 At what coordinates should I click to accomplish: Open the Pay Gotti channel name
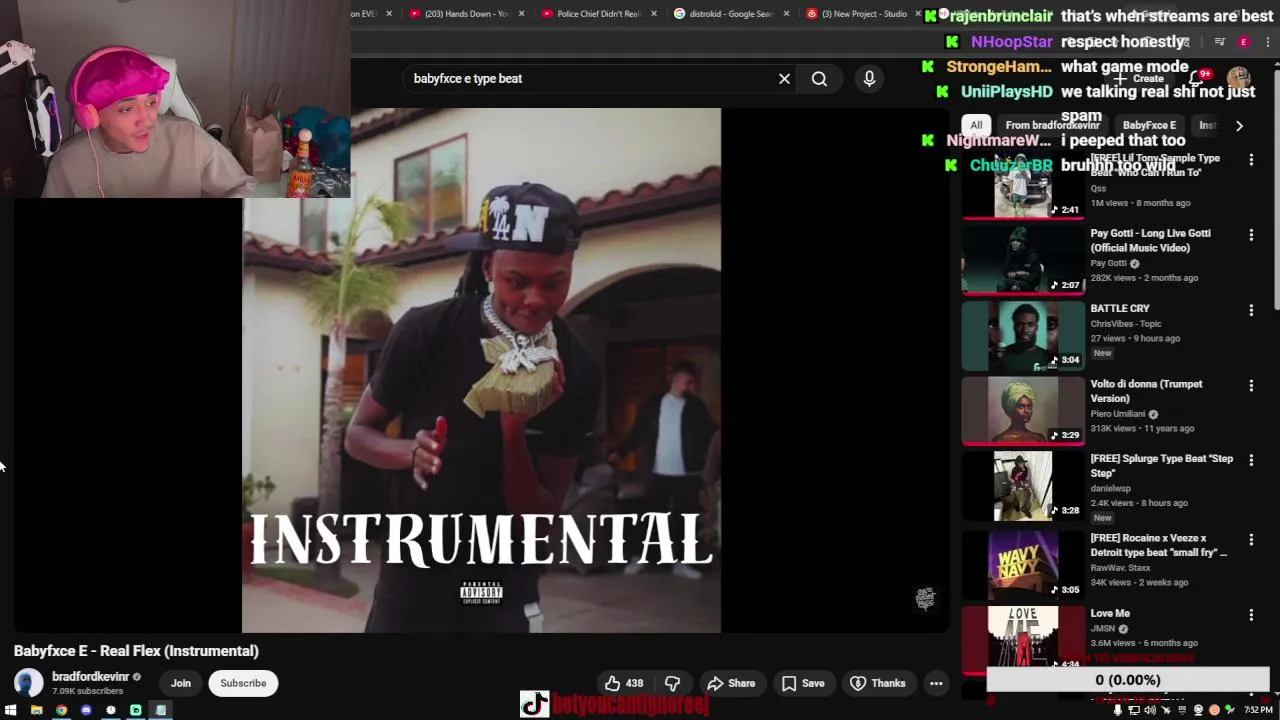(x=1108, y=264)
